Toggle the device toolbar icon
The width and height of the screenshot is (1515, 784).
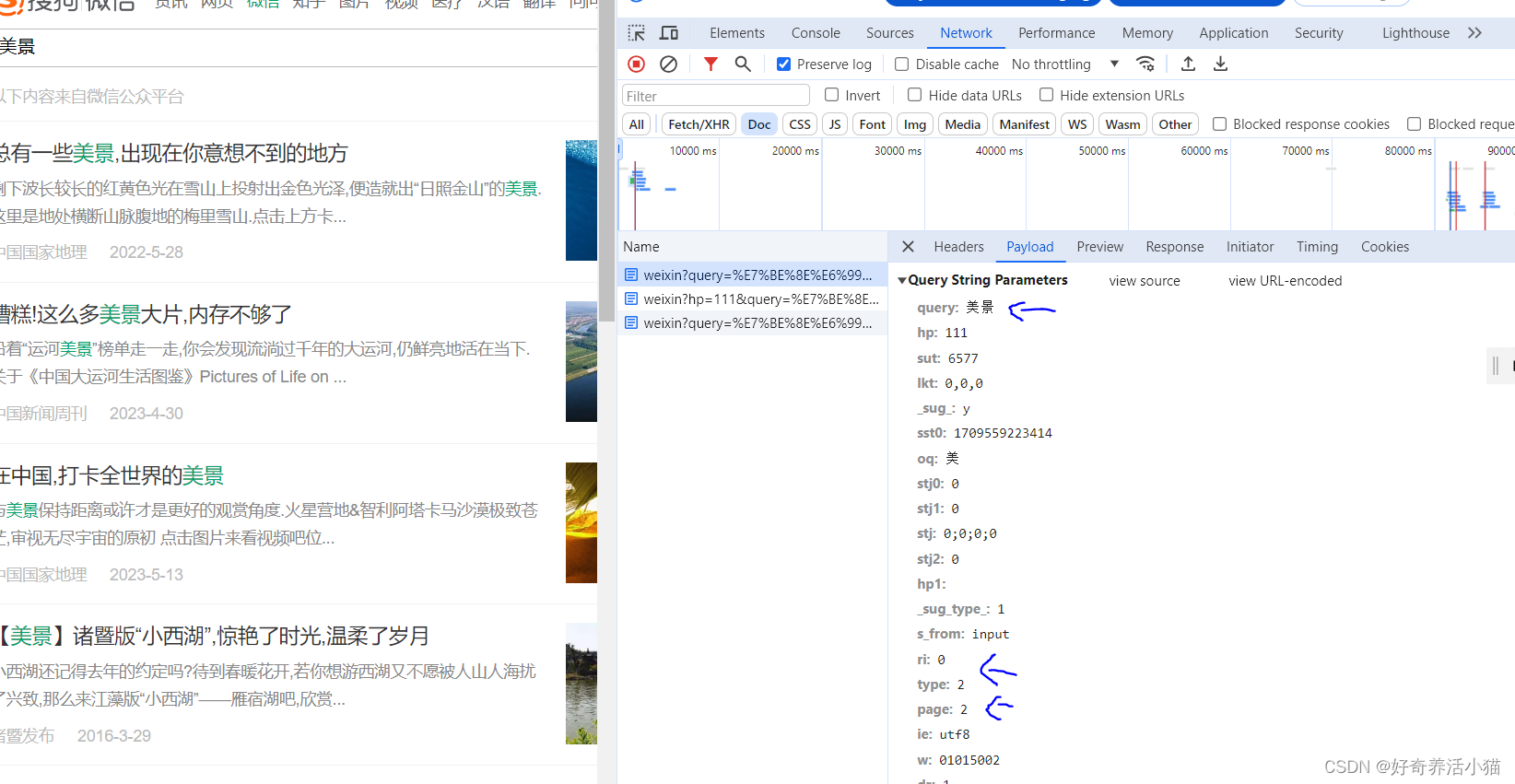coord(669,33)
